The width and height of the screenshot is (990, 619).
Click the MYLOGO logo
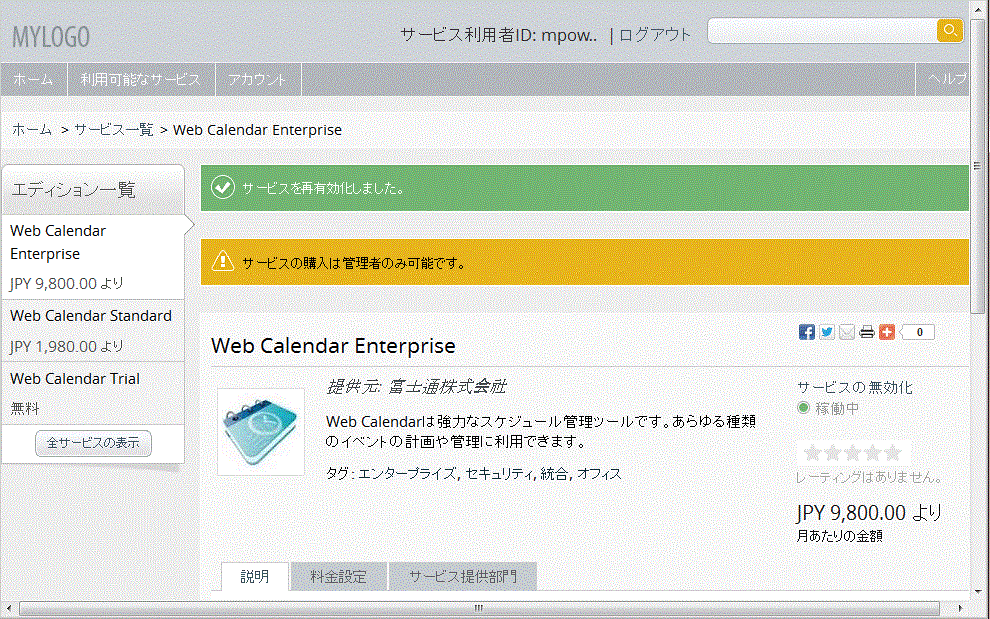point(51,37)
